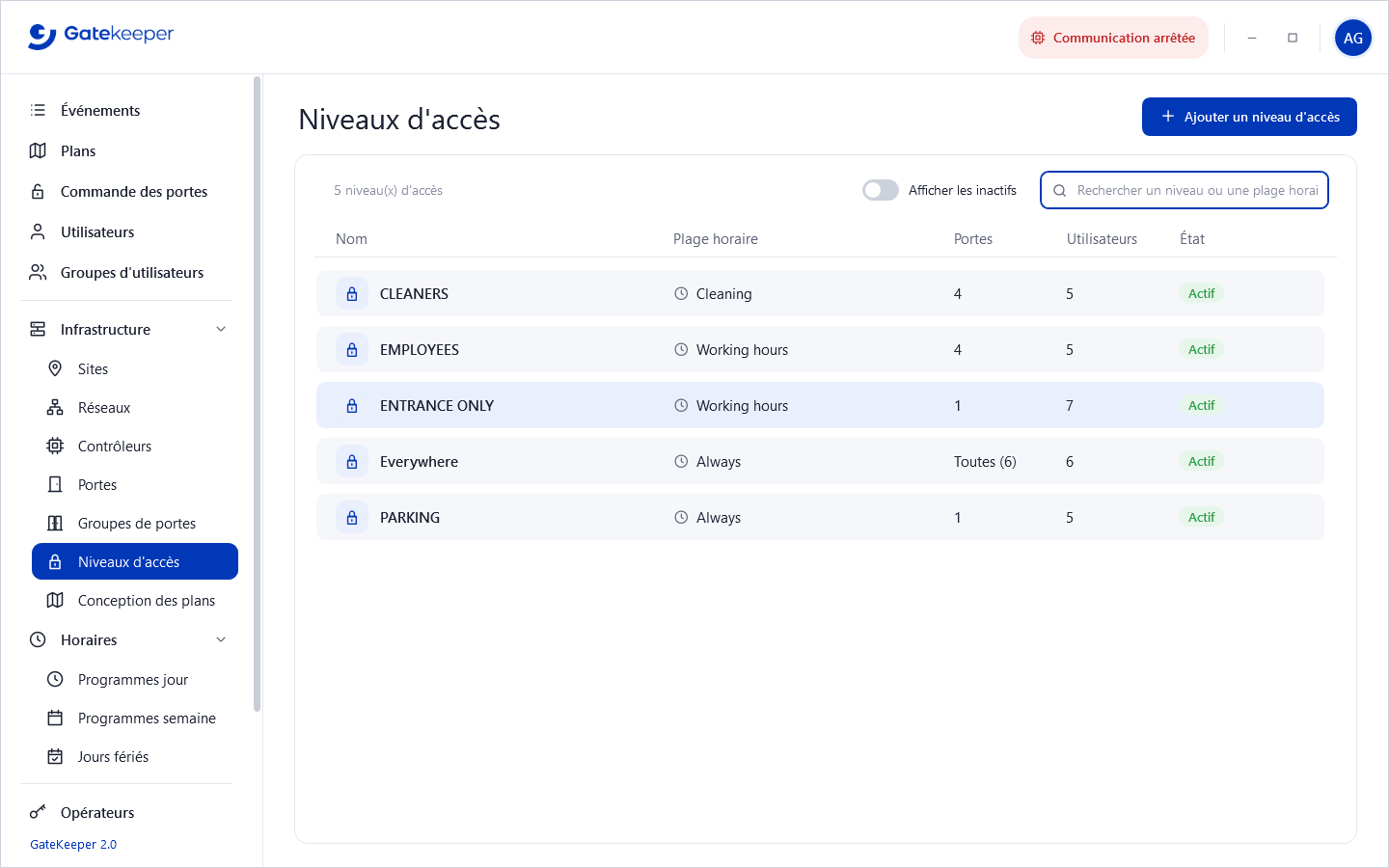Click the map icon for Plans
The image size is (1389, 868).
[x=38, y=150]
